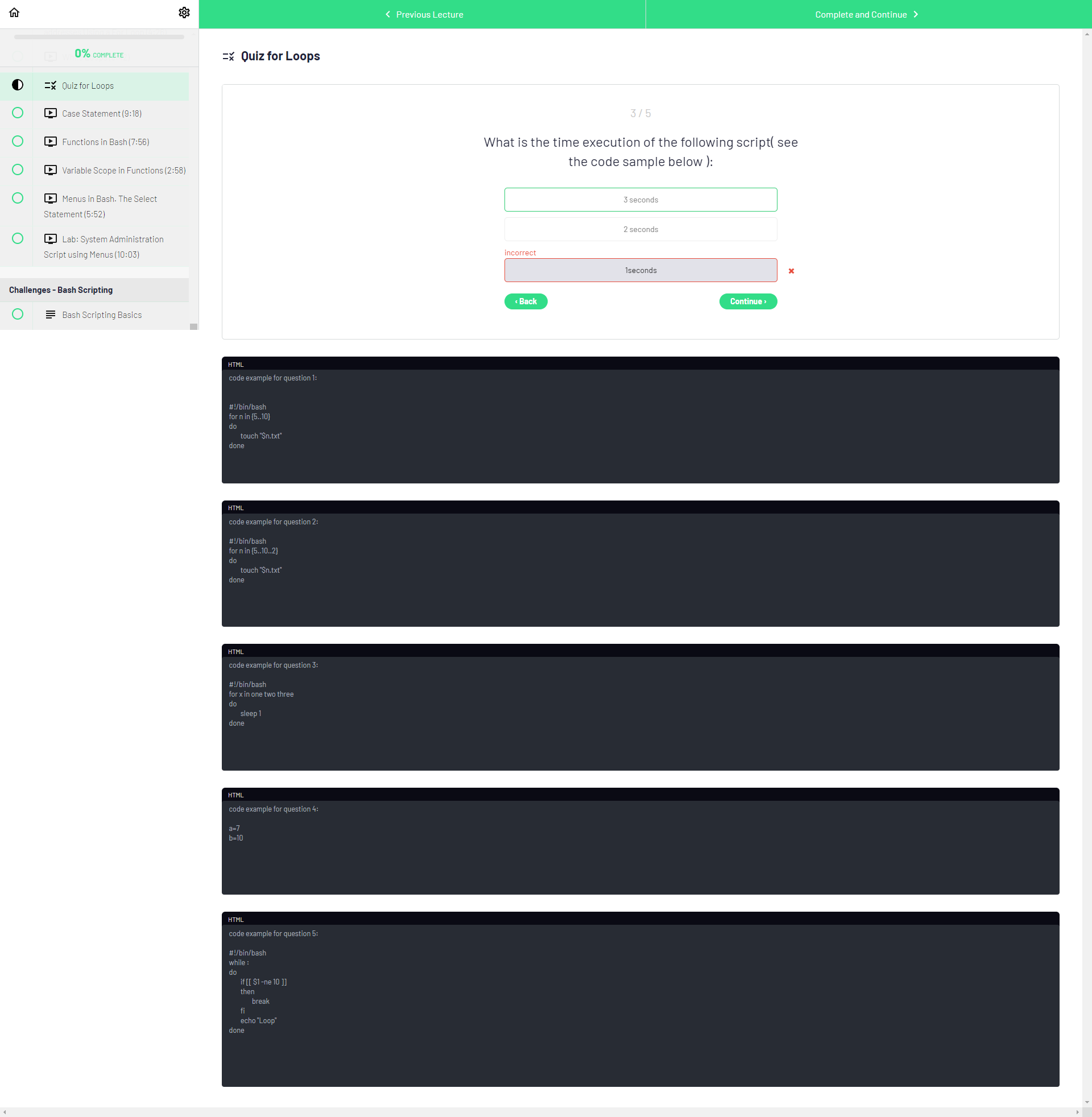The width and height of the screenshot is (1092, 1117).
Task: Click sidebar scrollbar down arrow
Action: pyautogui.click(x=193, y=326)
